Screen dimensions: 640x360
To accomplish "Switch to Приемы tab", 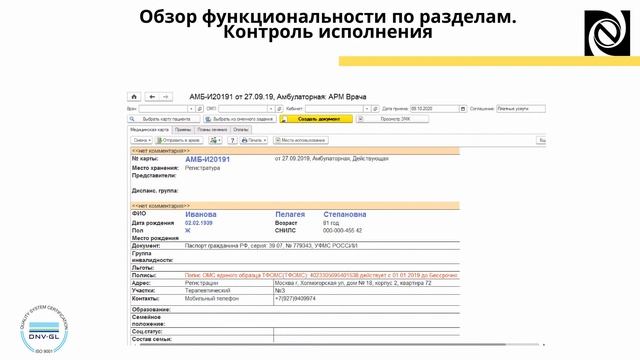I will (x=183, y=130).
